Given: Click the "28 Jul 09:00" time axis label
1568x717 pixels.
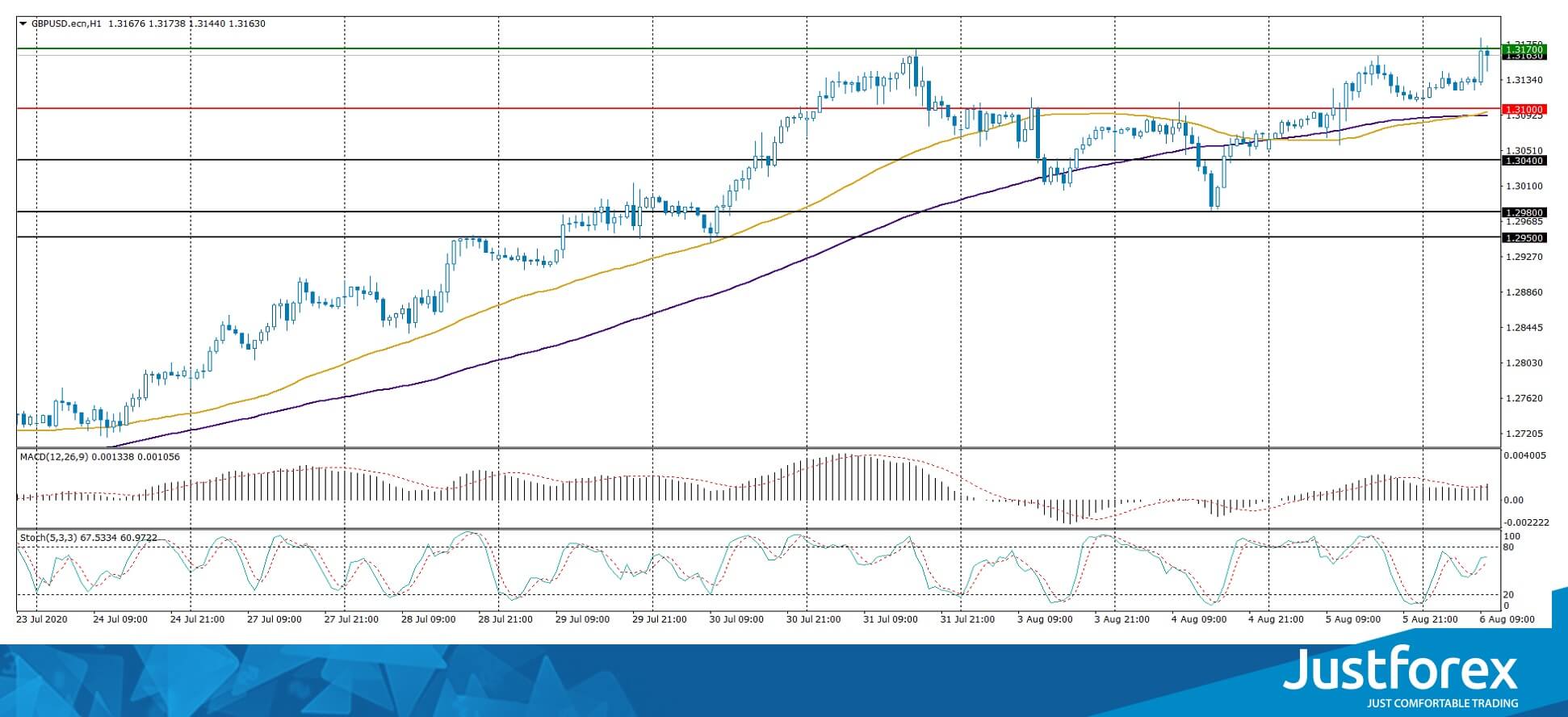Looking at the screenshot, I should pos(428,620).
